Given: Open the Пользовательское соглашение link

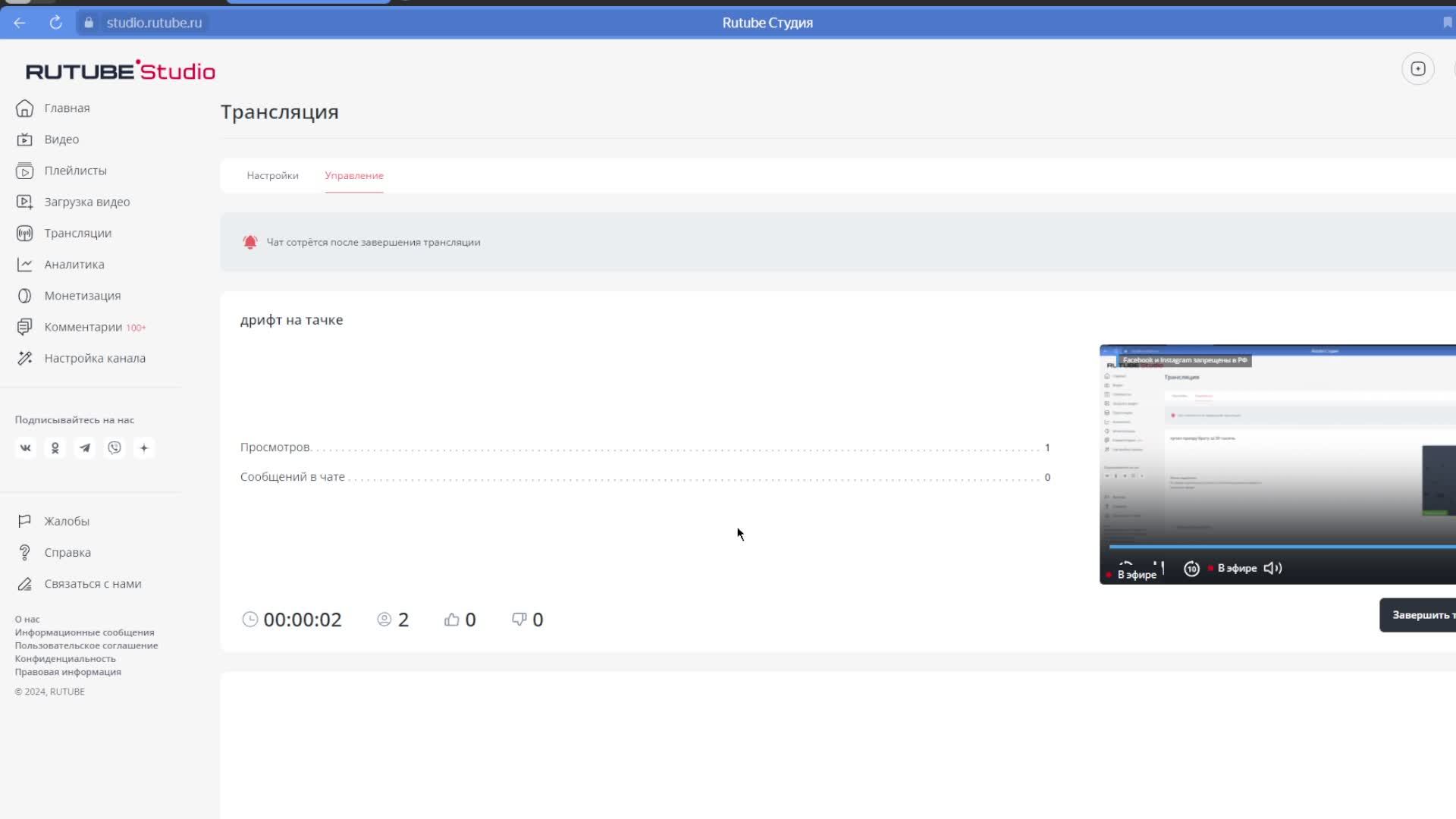Looking at the screenshot, I should point(86,645).
